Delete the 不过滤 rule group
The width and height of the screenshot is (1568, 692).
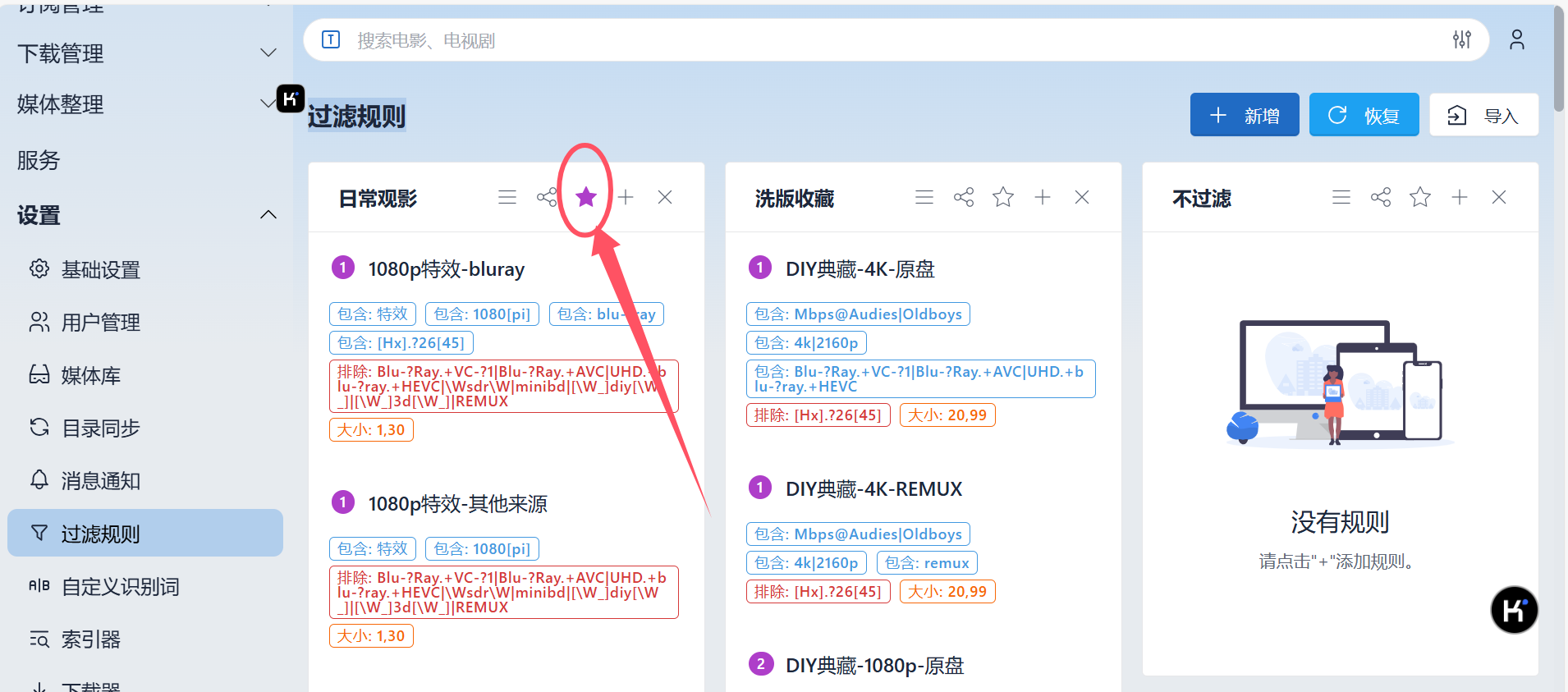tap(1499, 197)
